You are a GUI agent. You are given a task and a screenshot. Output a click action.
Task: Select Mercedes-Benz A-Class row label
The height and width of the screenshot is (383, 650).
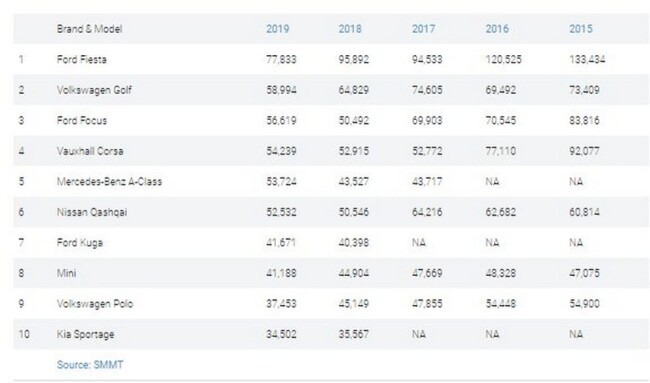(x=109, y=182)
